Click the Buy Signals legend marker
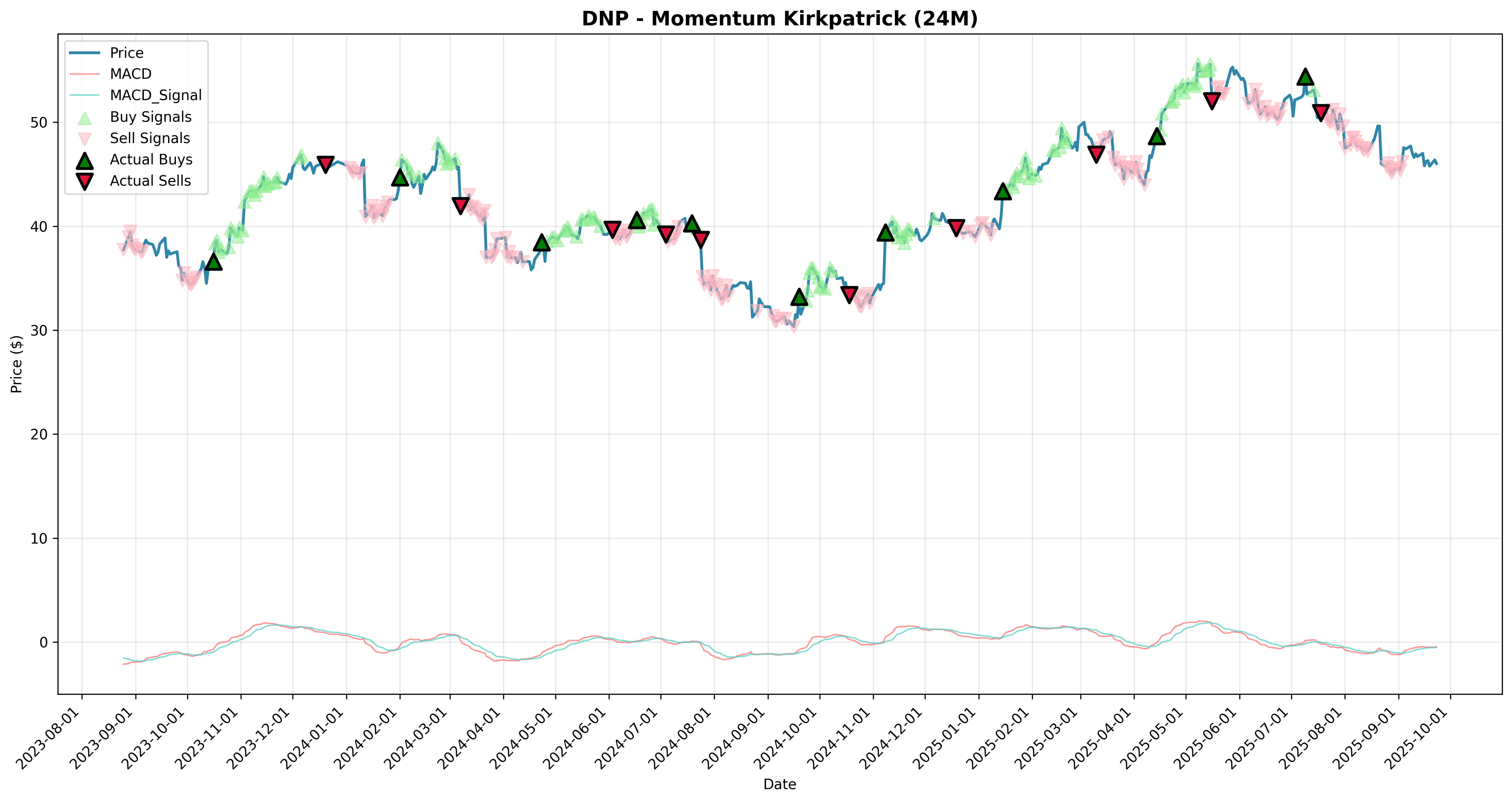The width and height of the screenshot is (1512, 802). (x=85, y=117)
